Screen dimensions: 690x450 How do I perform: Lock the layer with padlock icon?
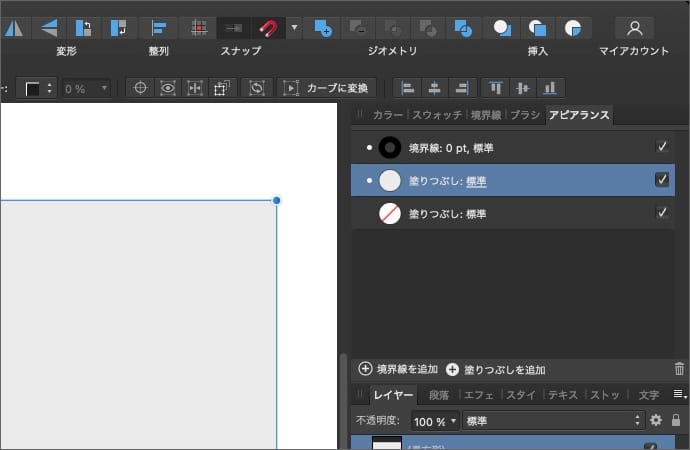coord(676,421)
